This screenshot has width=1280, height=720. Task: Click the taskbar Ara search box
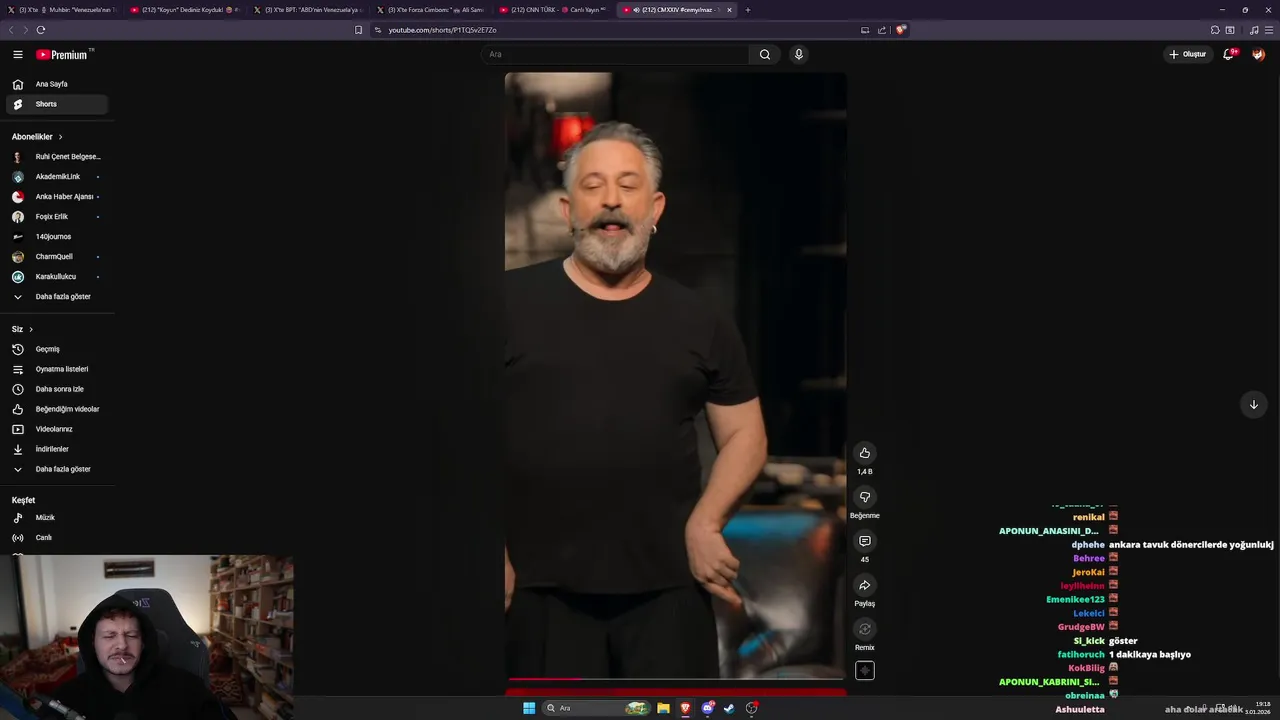pyautogui.click(x=598, y=708)
